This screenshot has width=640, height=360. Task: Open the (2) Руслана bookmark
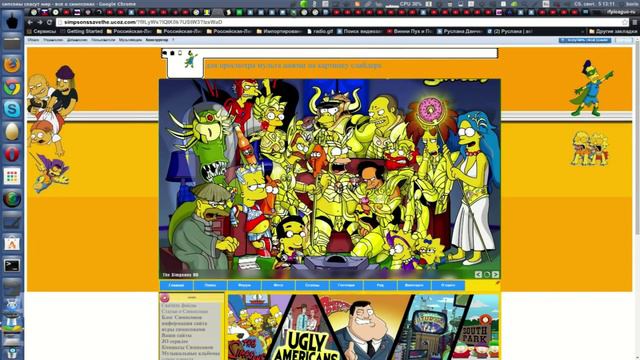pos(509,31)
